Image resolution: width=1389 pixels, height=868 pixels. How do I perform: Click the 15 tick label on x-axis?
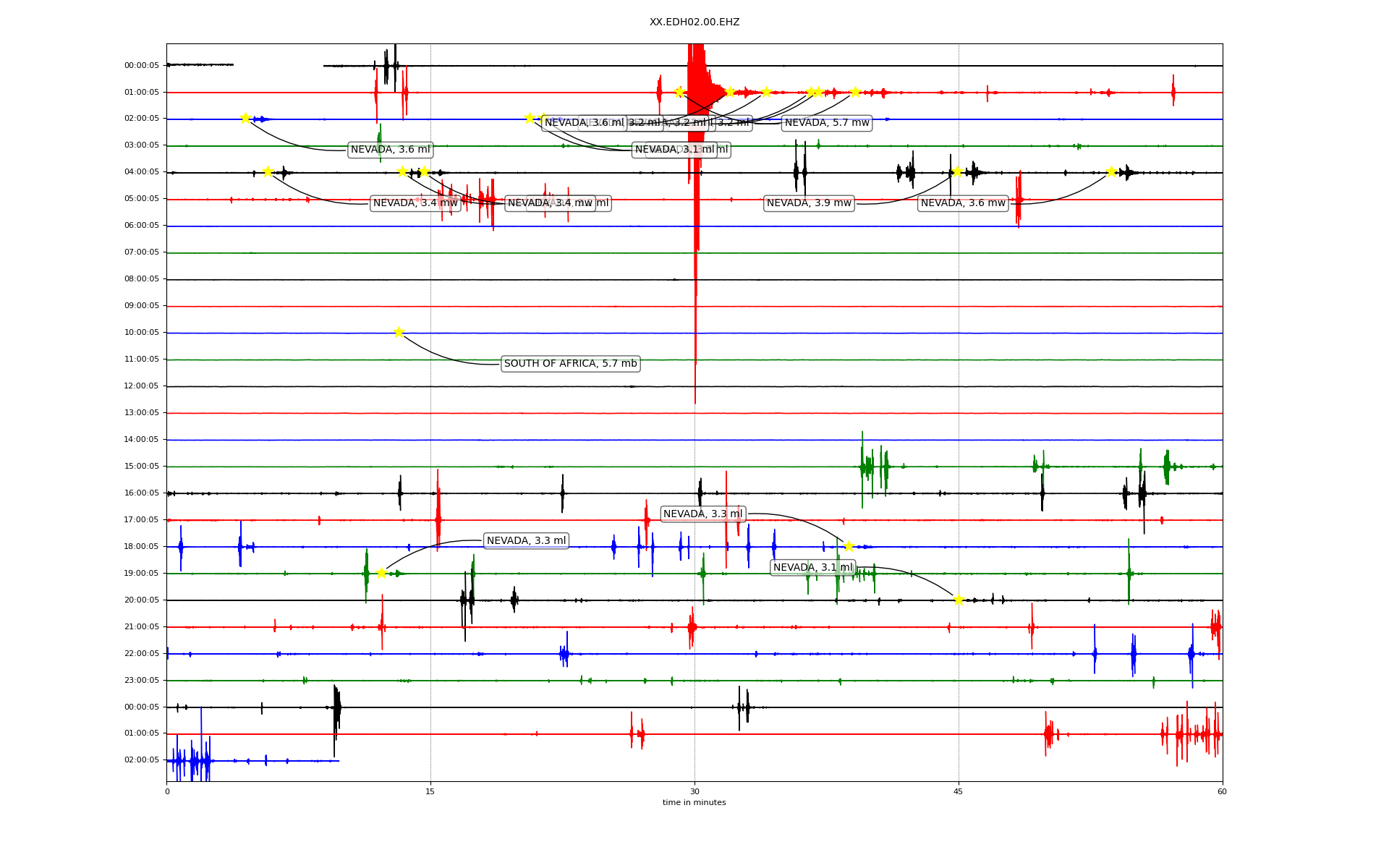pos(430,791)
